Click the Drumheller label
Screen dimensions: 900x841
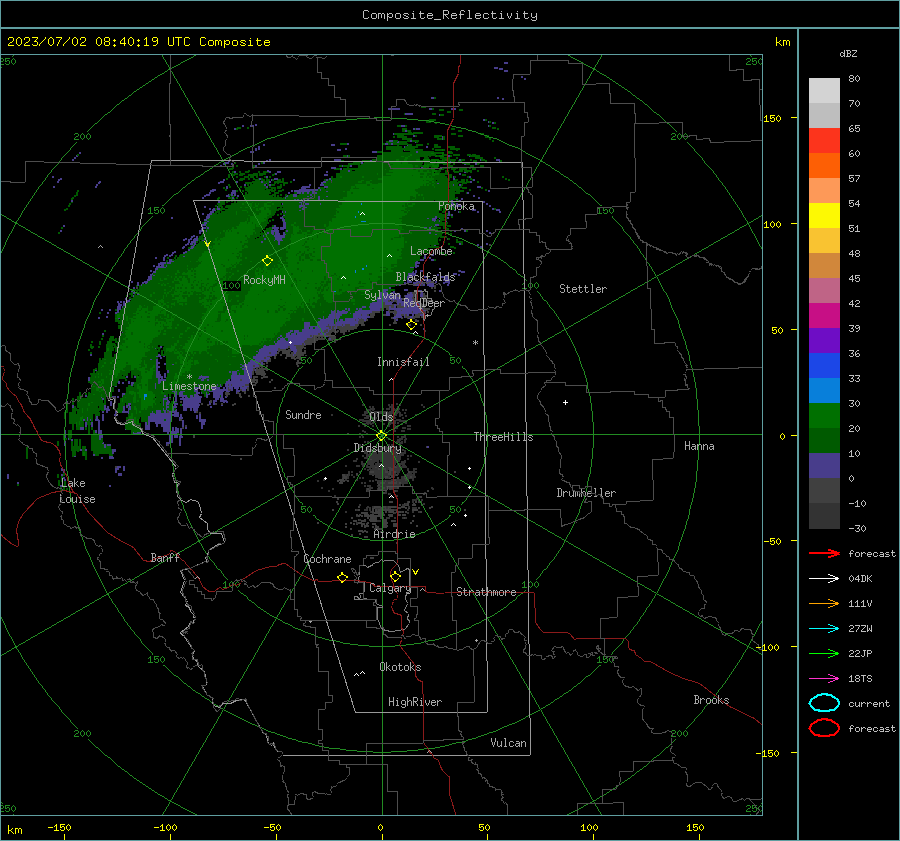click(586, 493)
